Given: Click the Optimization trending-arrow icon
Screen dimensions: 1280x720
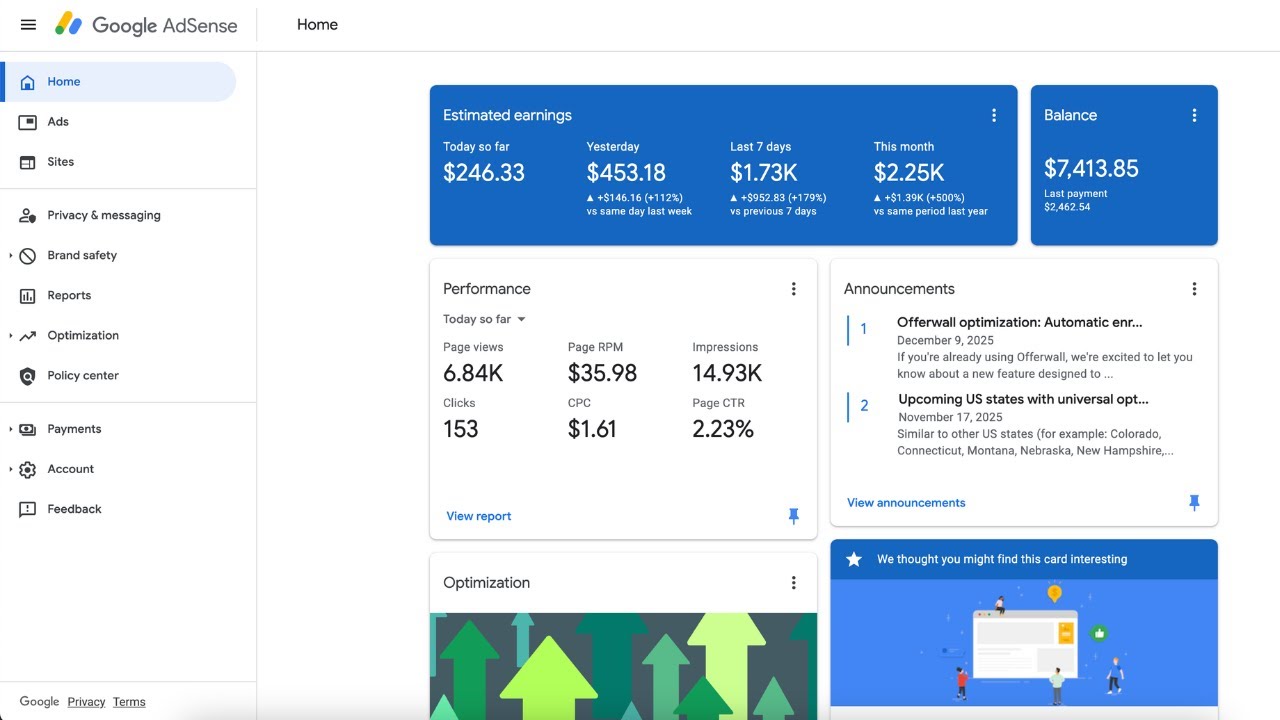Looking at the screenshot, I should click(x=28, y=336).
